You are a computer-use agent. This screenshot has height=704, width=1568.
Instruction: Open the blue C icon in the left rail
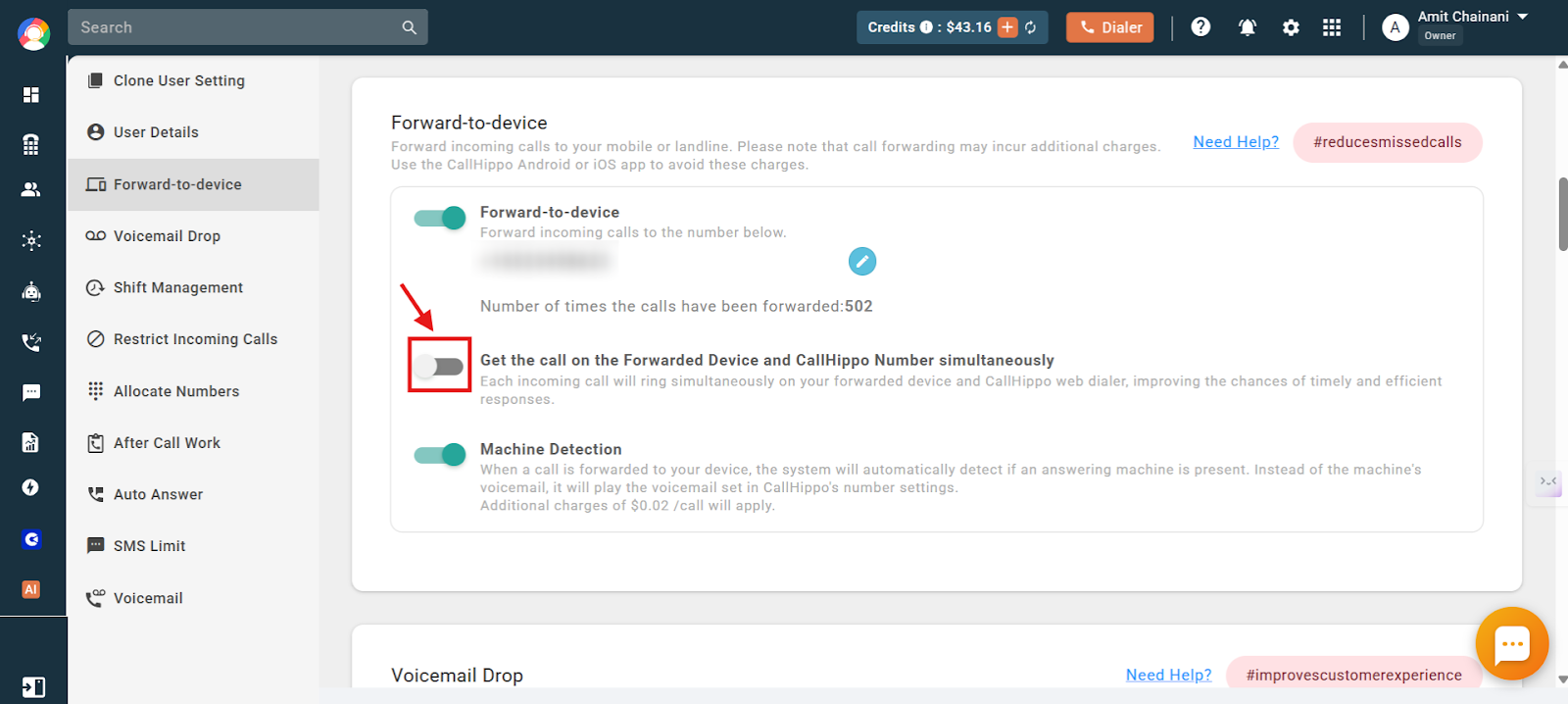(31, 539)
